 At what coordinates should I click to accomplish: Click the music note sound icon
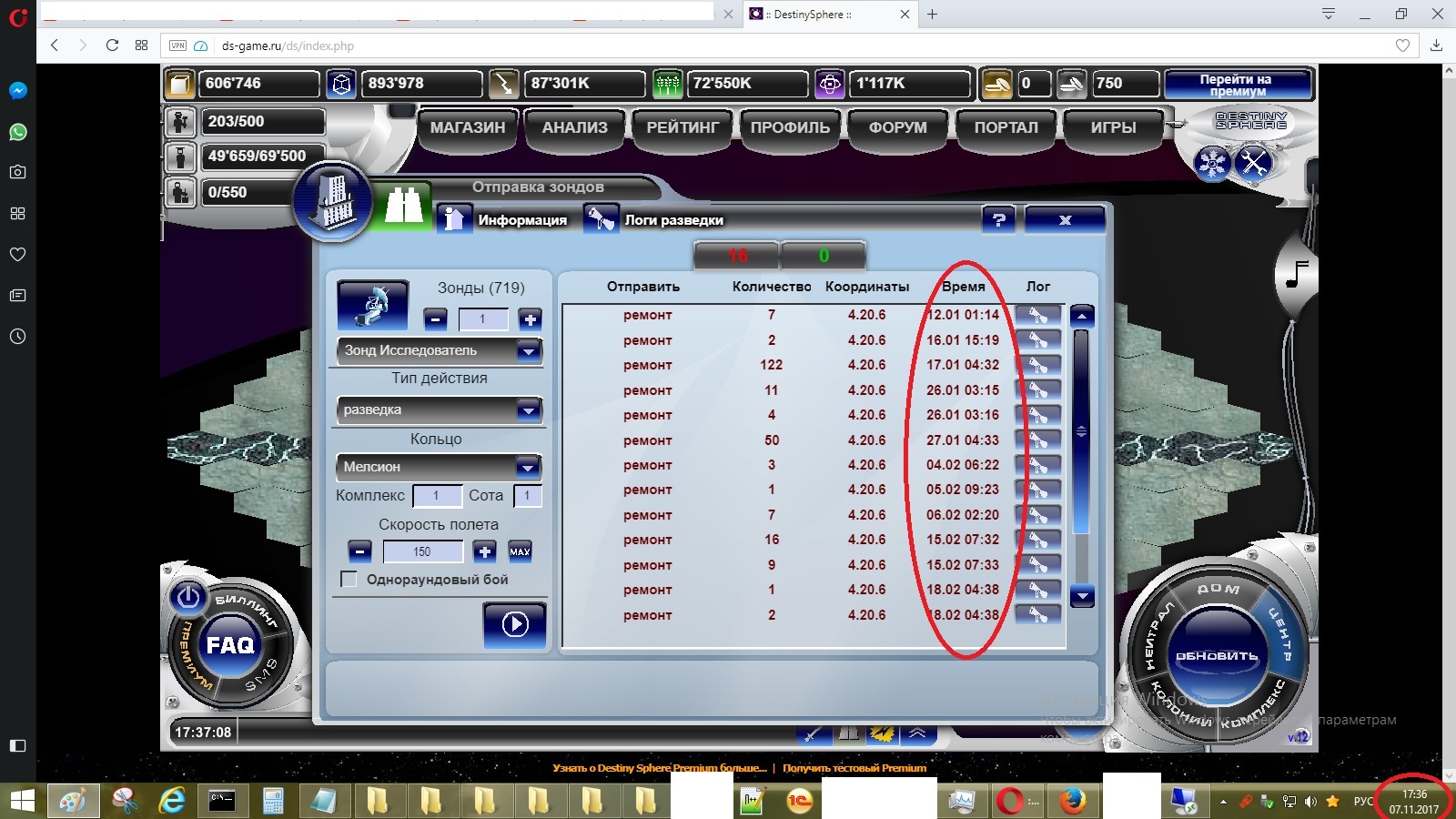click(1297, 272)
